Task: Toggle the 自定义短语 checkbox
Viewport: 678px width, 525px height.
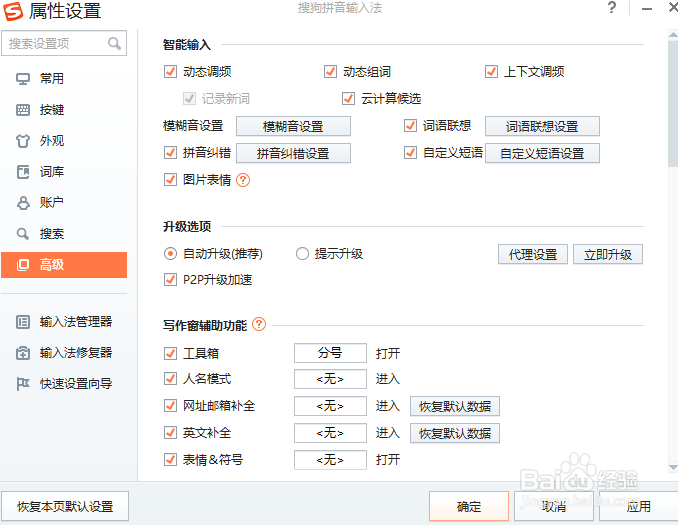Action: 410,153
